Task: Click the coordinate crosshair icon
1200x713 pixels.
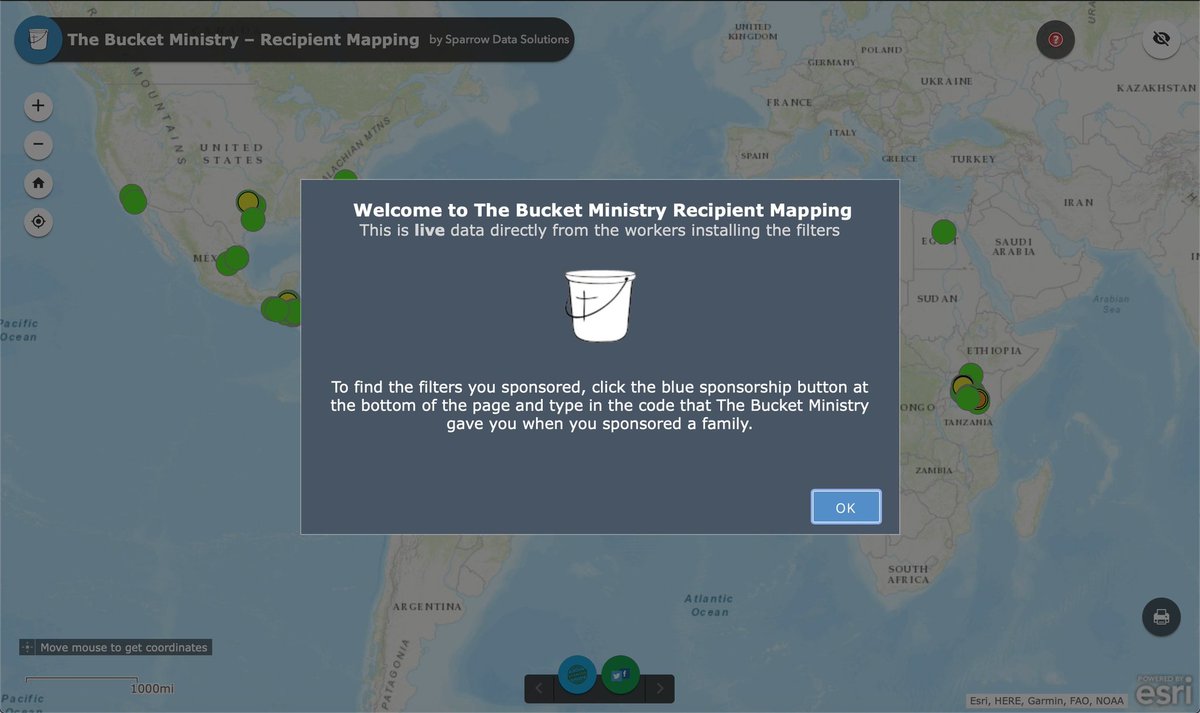Action: point(28,648)
